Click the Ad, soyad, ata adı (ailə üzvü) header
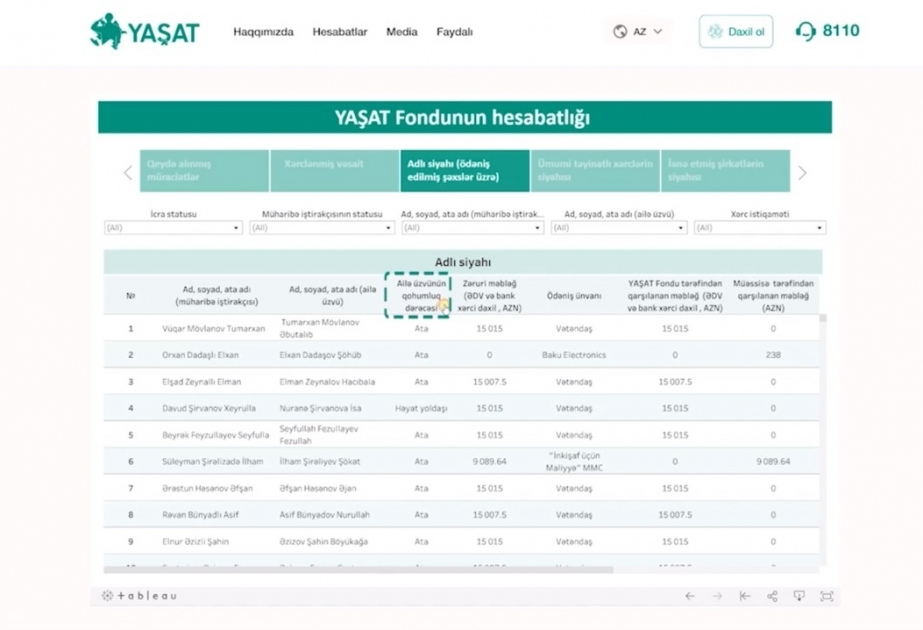 (332, 296)
